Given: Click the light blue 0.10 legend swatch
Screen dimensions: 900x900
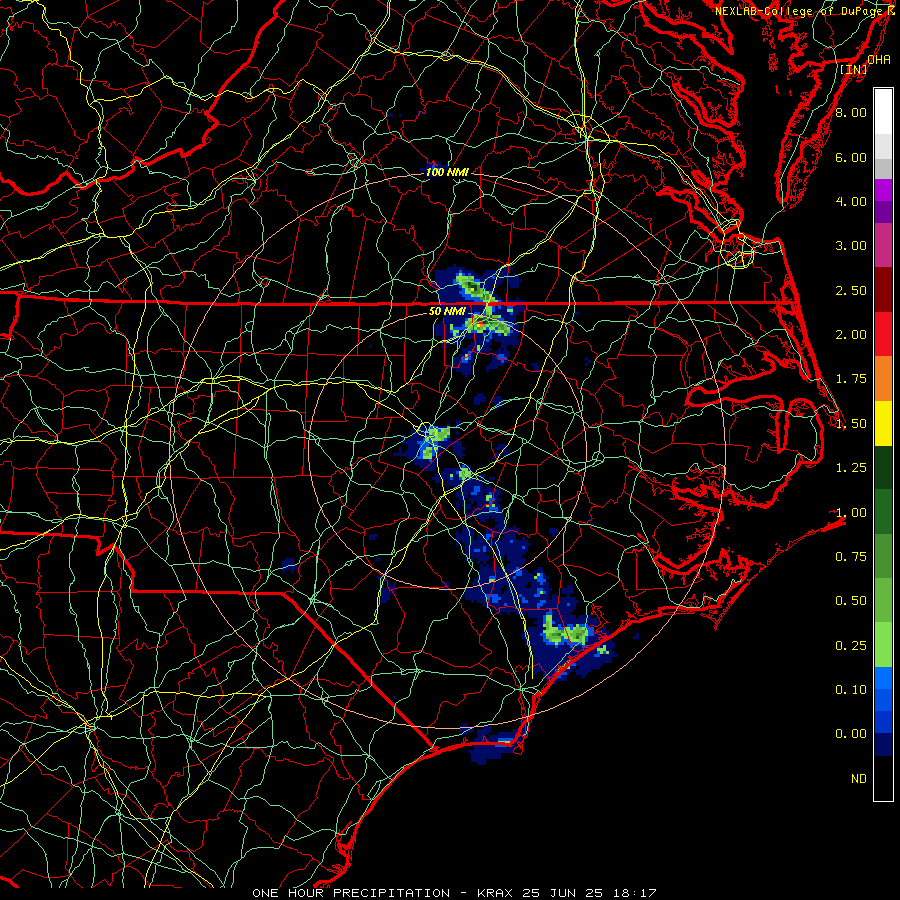Looking at the screenshot, I should pos(883,678).
